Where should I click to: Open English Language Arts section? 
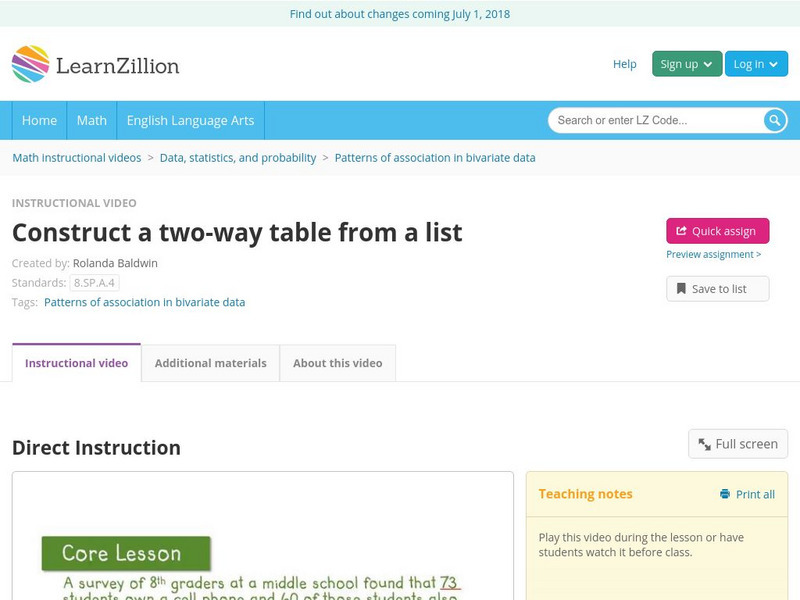coord(193,120)
